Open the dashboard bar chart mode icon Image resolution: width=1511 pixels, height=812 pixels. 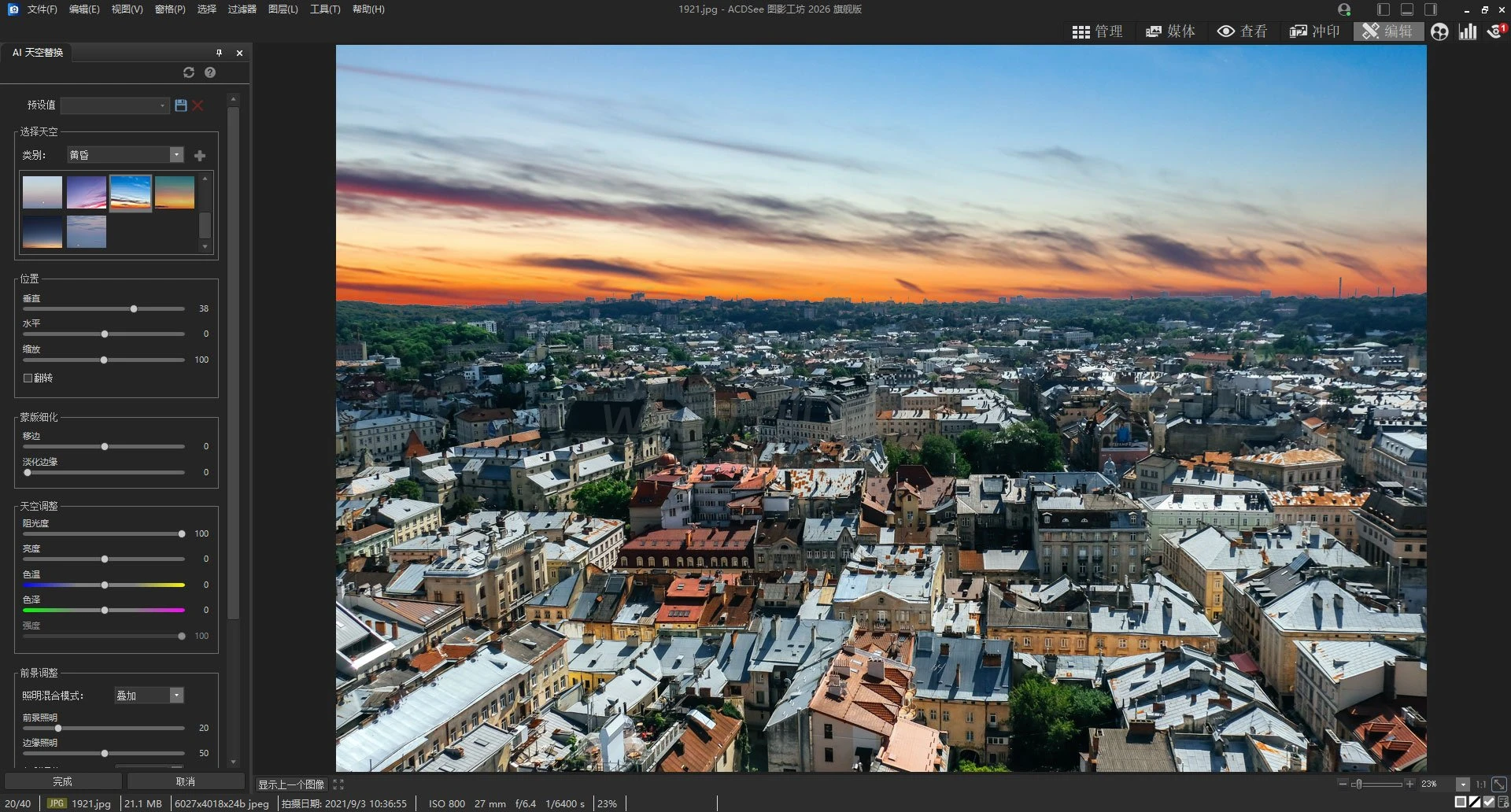1468,31
